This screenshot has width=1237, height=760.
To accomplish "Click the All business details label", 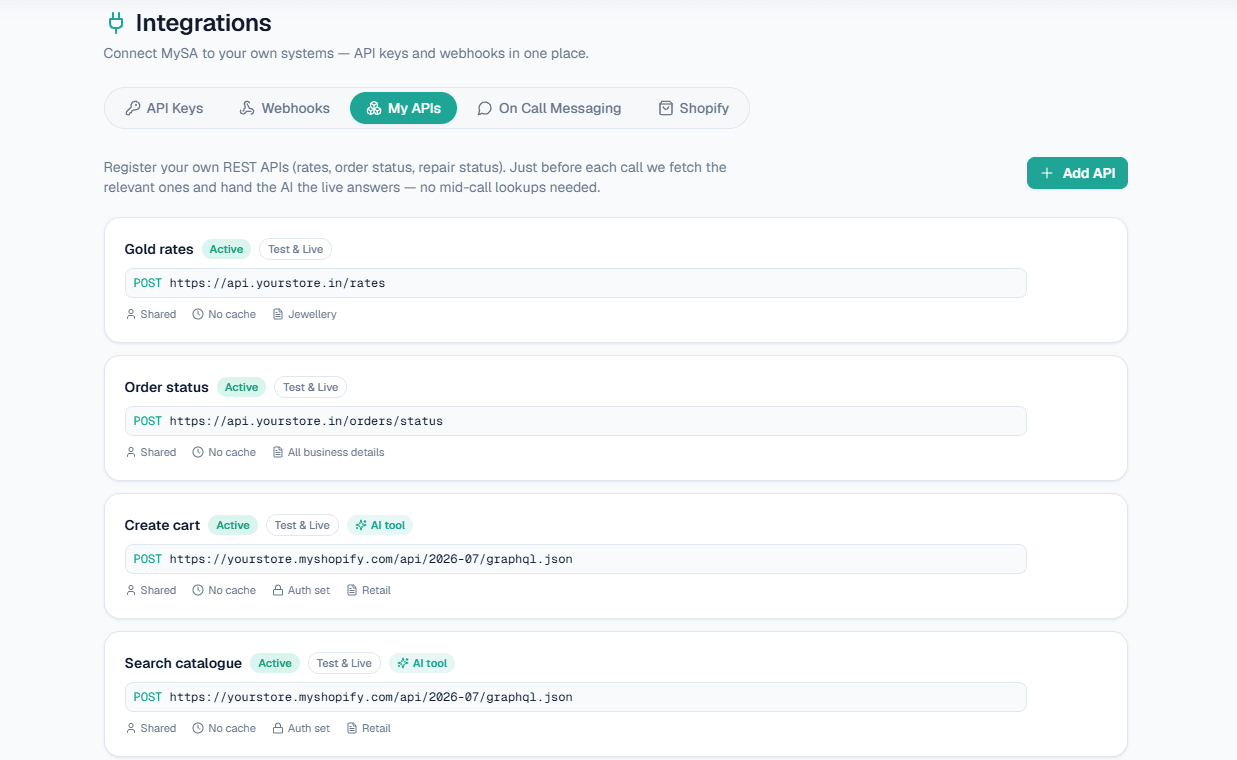I will point(336,452).
